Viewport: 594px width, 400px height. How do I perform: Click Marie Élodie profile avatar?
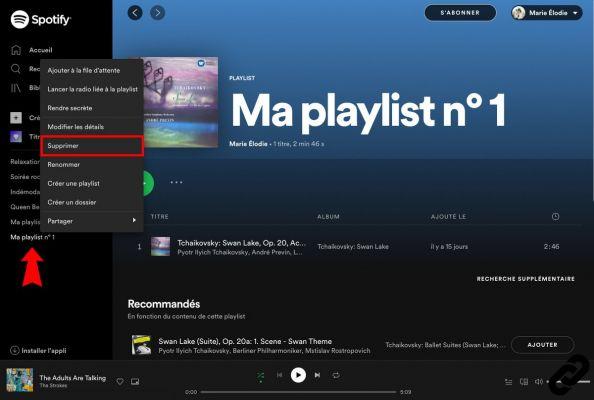click(x=519, y=13)
